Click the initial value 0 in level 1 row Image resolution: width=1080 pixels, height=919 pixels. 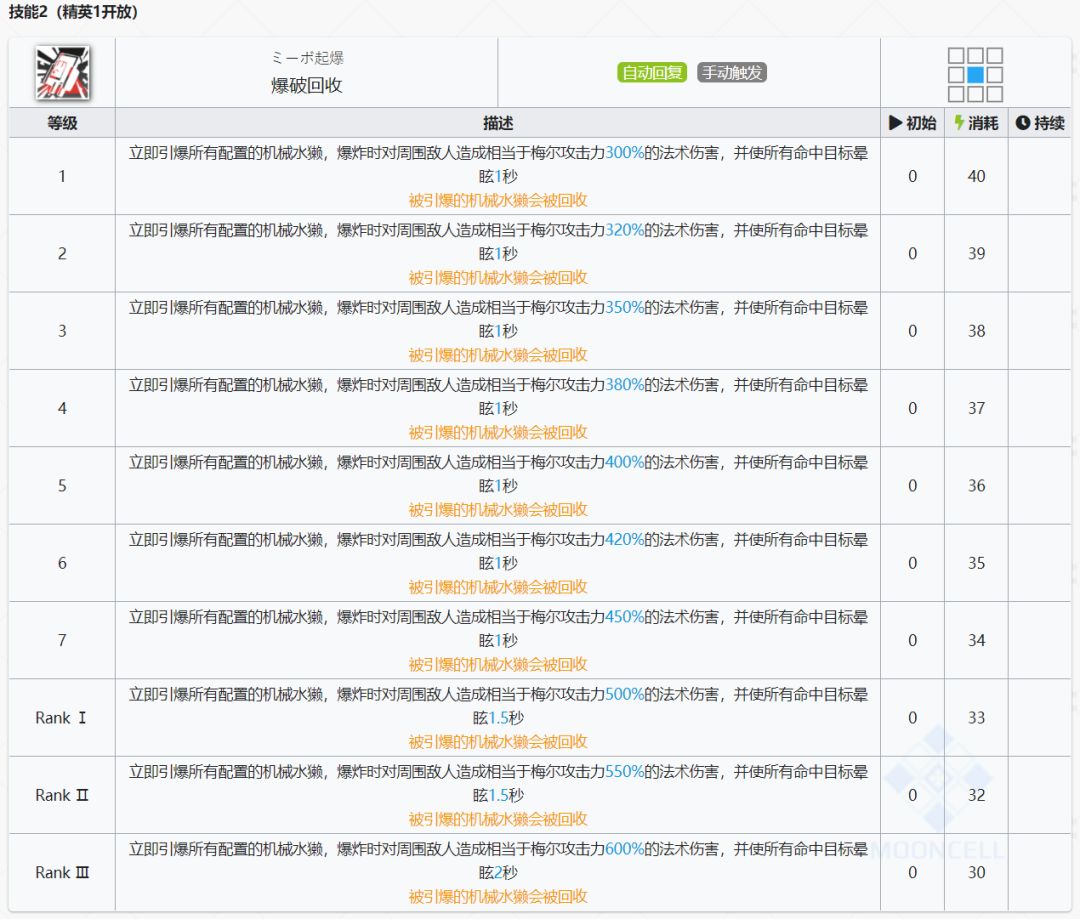pos(913,176)
